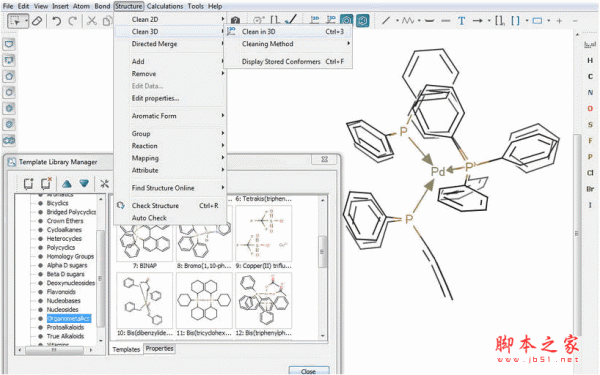The height and width of the screenshot is (375, 600).
Task: Select oxygen atom O
Action: [x=590, y=109]
